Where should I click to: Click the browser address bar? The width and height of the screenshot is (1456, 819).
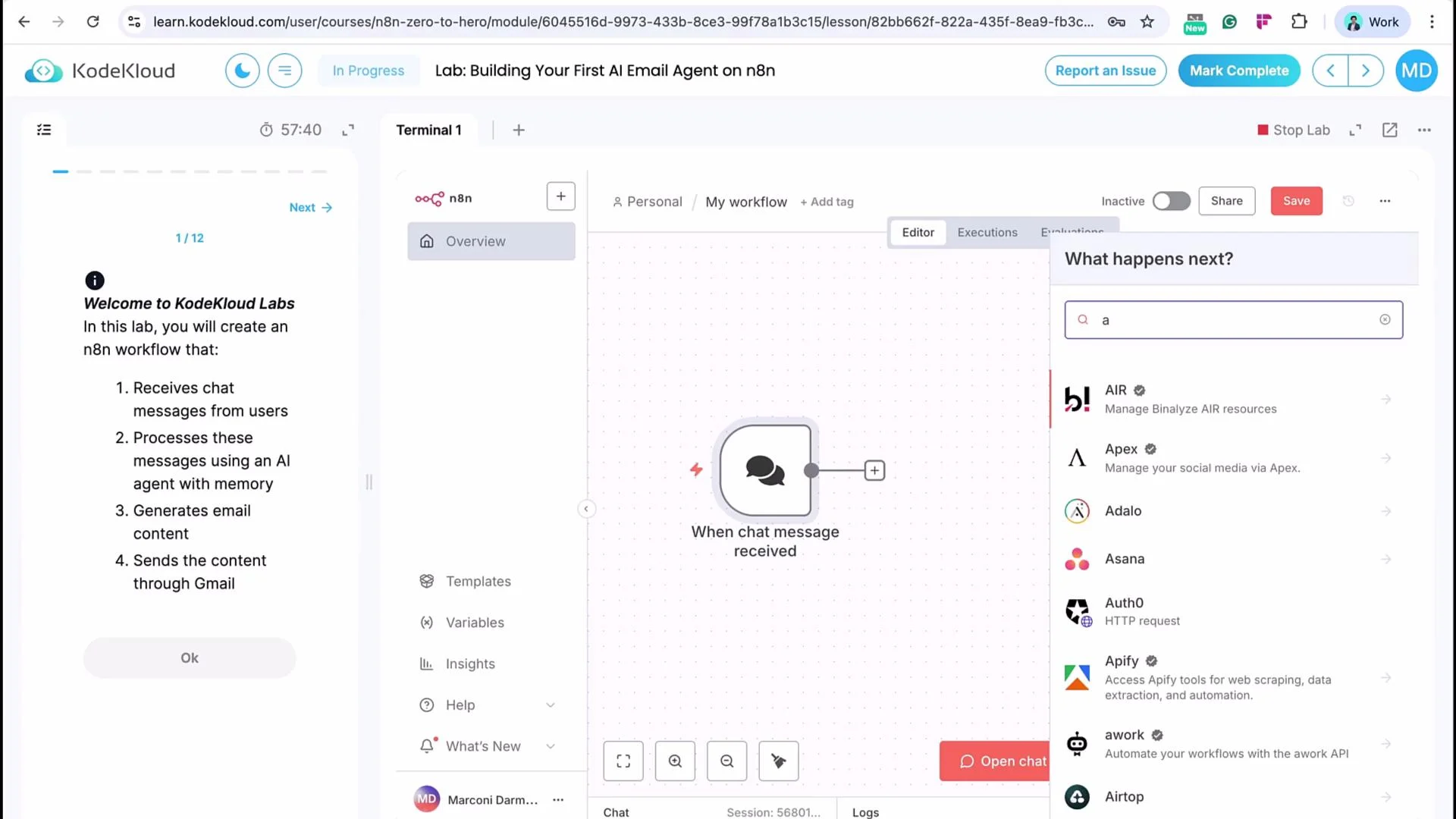tap(622, 22)
